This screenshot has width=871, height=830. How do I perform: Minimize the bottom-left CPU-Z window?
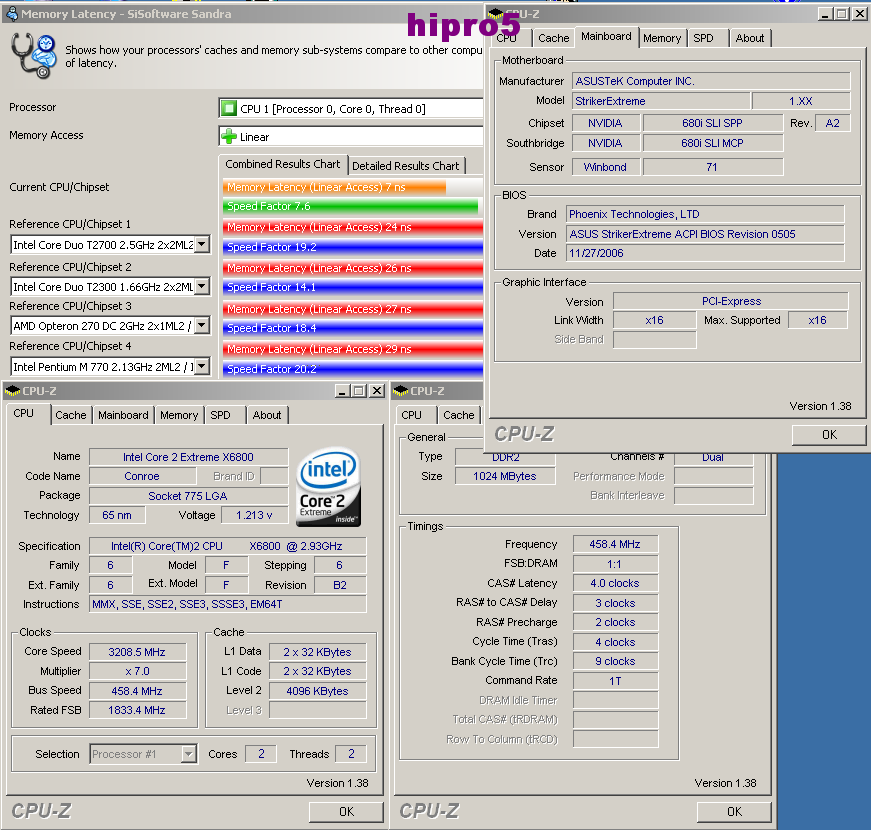tap(342, 391)
